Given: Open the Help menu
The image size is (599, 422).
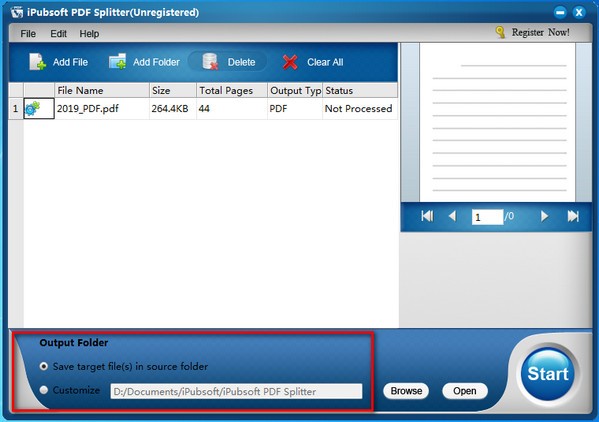Looking at the screenshot, I should (89, 34).
